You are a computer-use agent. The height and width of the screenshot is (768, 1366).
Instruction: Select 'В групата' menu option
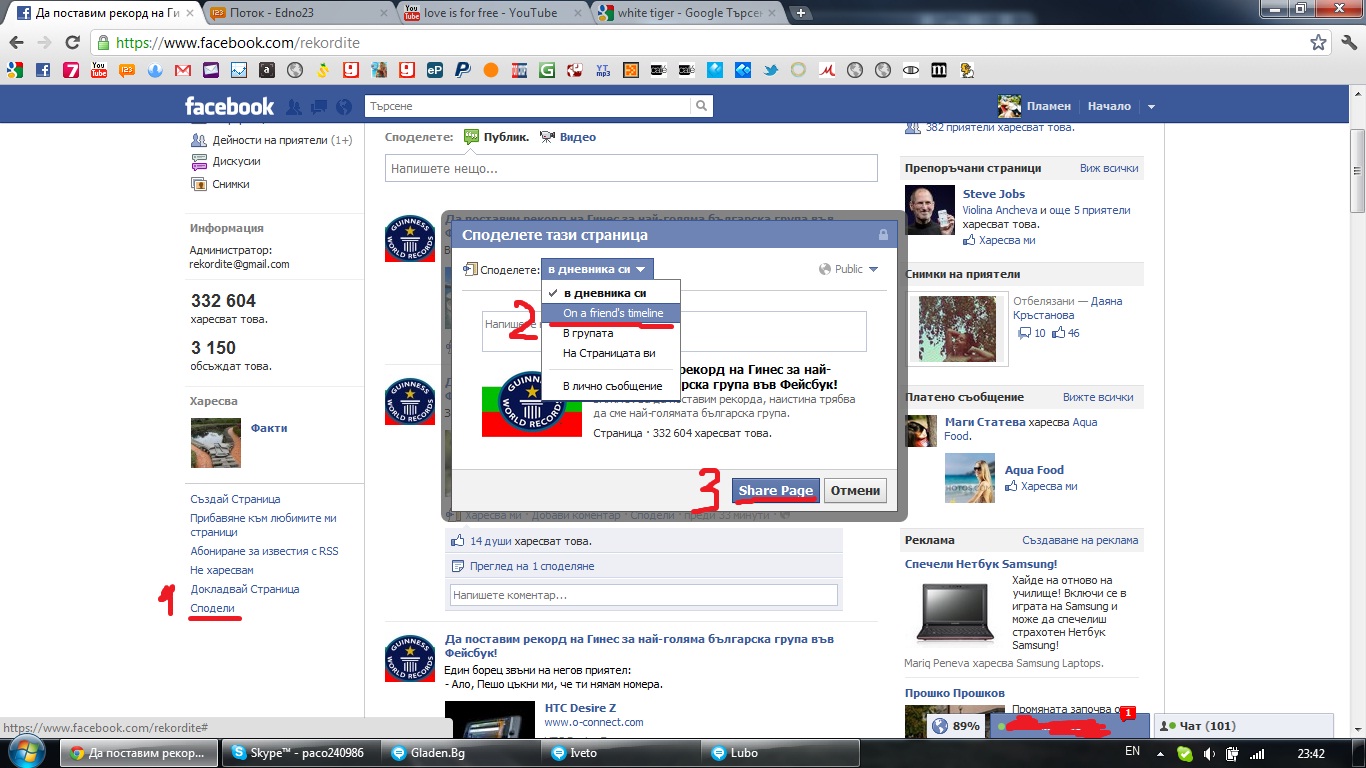click(x=588, y=333)
